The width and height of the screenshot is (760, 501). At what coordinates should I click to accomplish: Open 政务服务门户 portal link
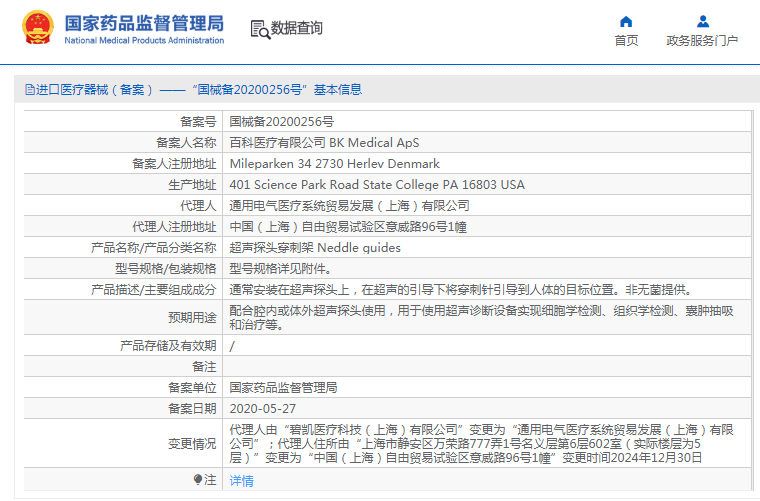(702, 41)
